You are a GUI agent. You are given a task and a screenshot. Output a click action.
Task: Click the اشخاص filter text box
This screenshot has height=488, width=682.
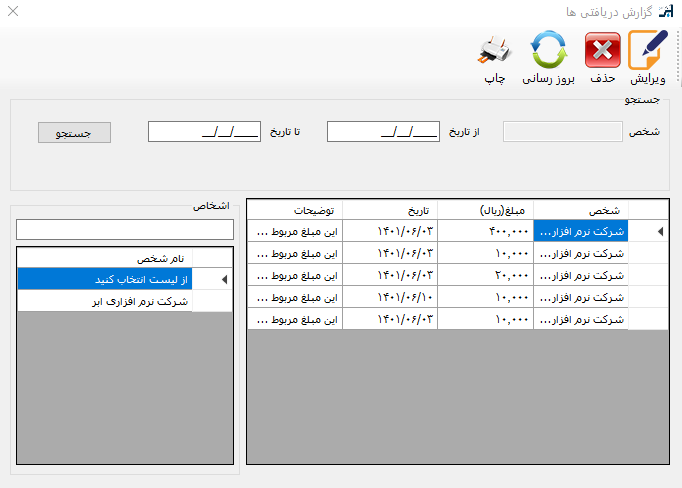123,230
